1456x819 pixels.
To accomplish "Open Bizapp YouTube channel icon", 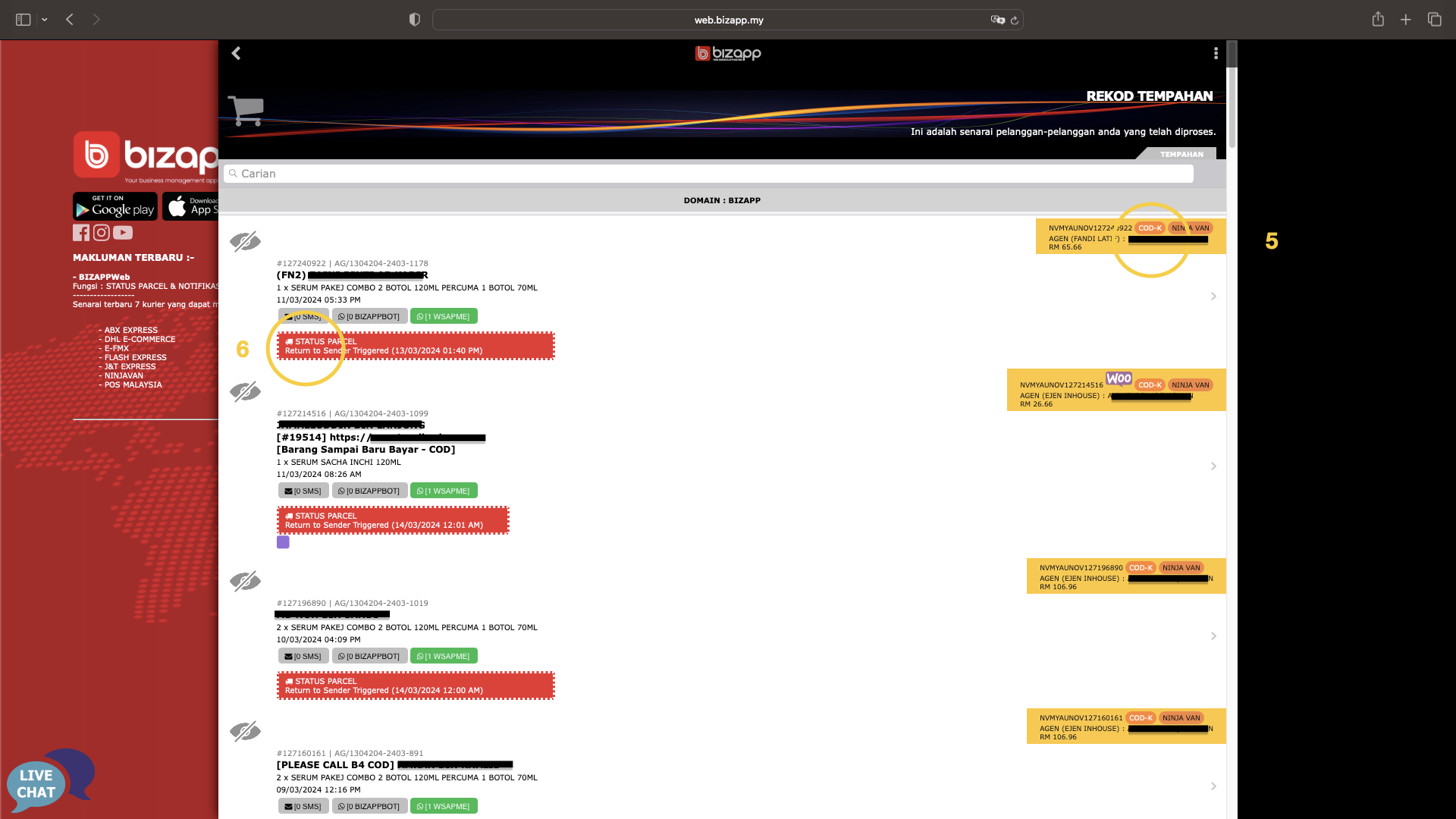I will [123, 233].
